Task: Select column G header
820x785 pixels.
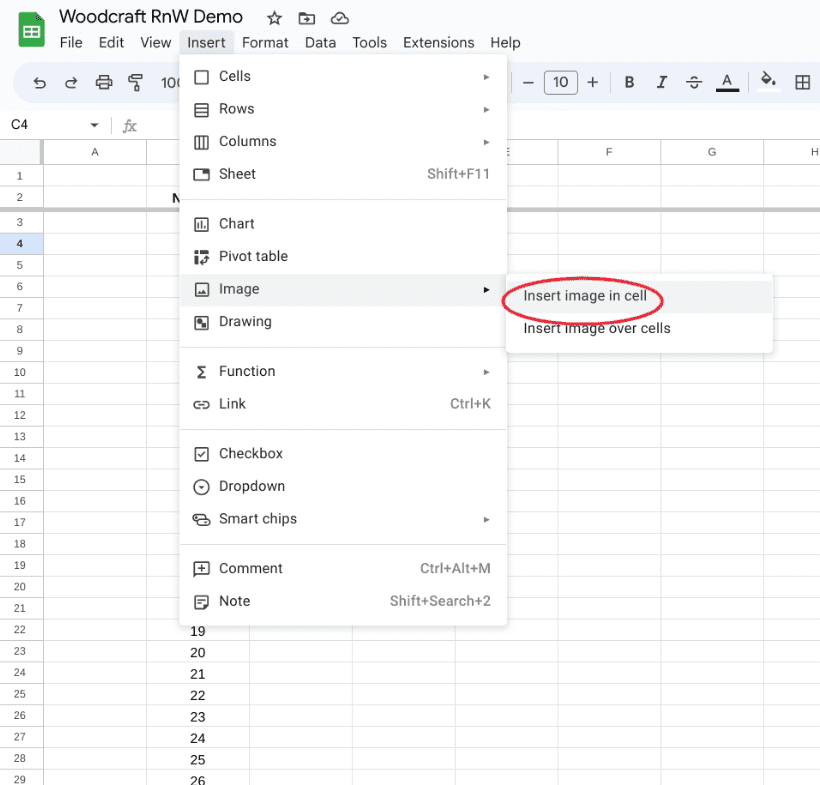Action: click(712, 152)
